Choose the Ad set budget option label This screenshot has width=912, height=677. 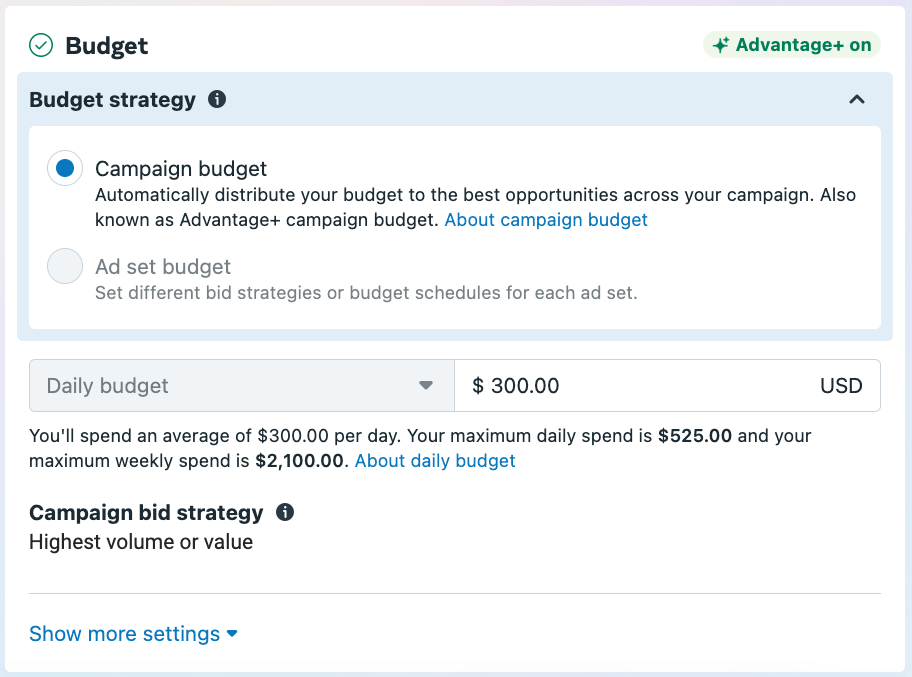coord(163,267)
